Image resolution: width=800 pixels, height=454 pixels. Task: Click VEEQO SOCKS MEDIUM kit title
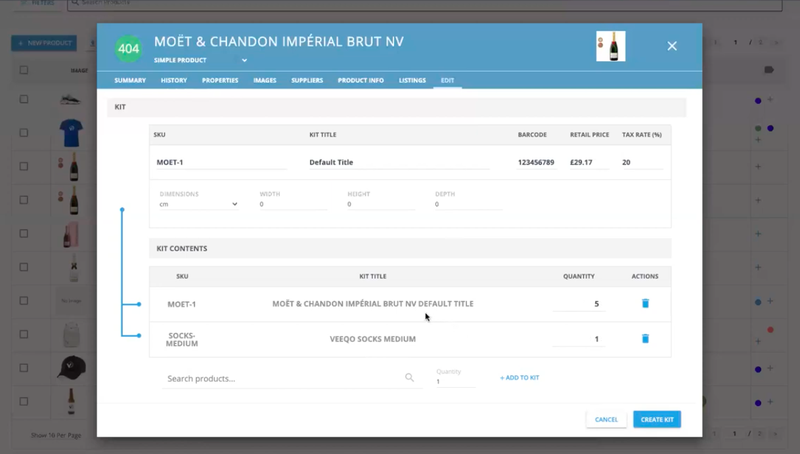click(x=373, y=339)
